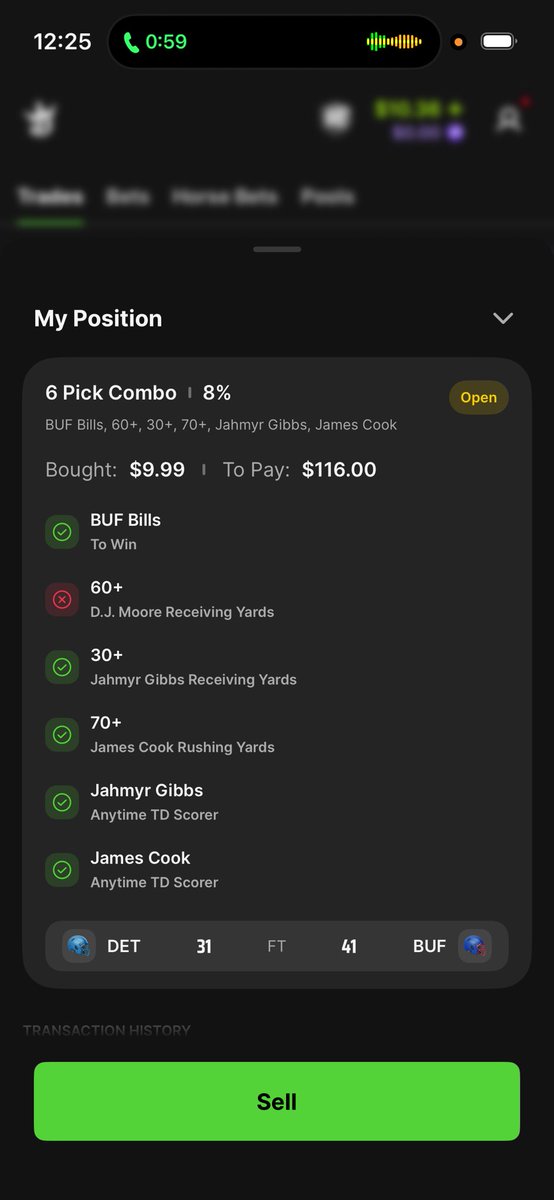The width and height of the screenshot is (554, 1200).
Task: Tap the James Cook Anytime TD checkmark
Action: (x=62, y=869)
